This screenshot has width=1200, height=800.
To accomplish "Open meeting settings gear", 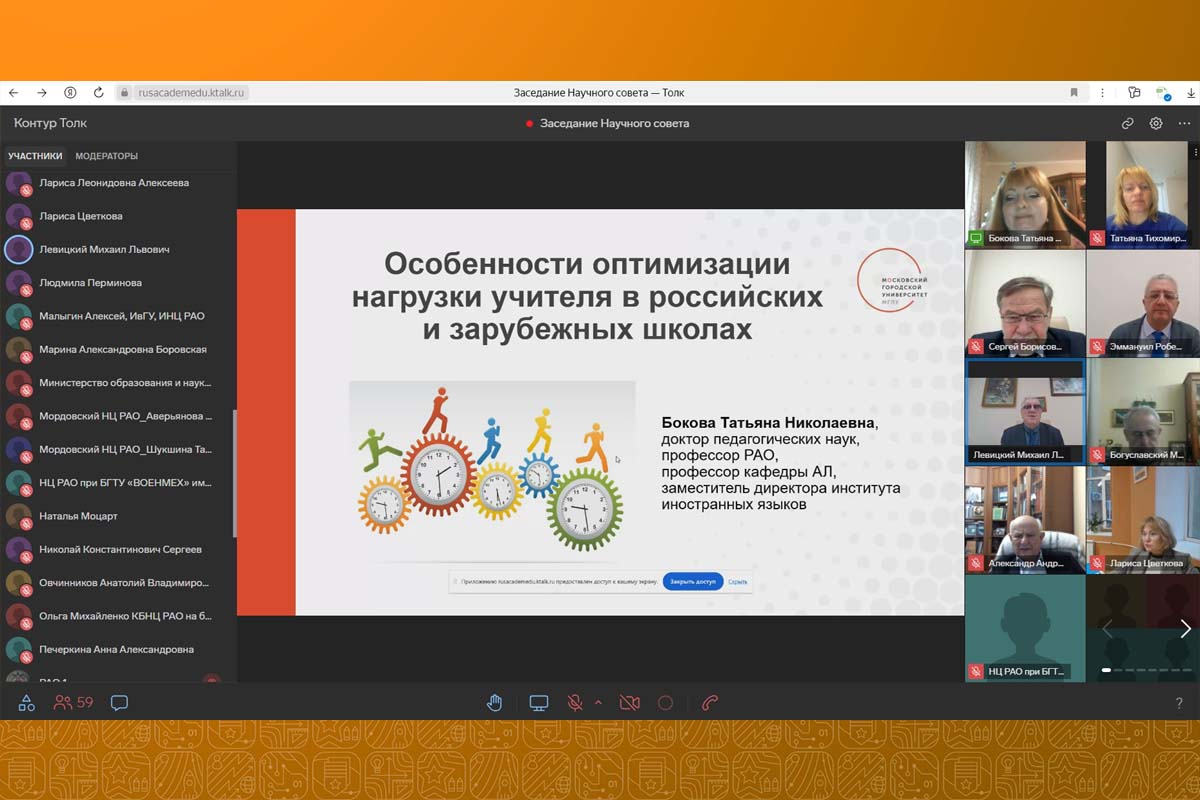I will (x=1156, y=124).
